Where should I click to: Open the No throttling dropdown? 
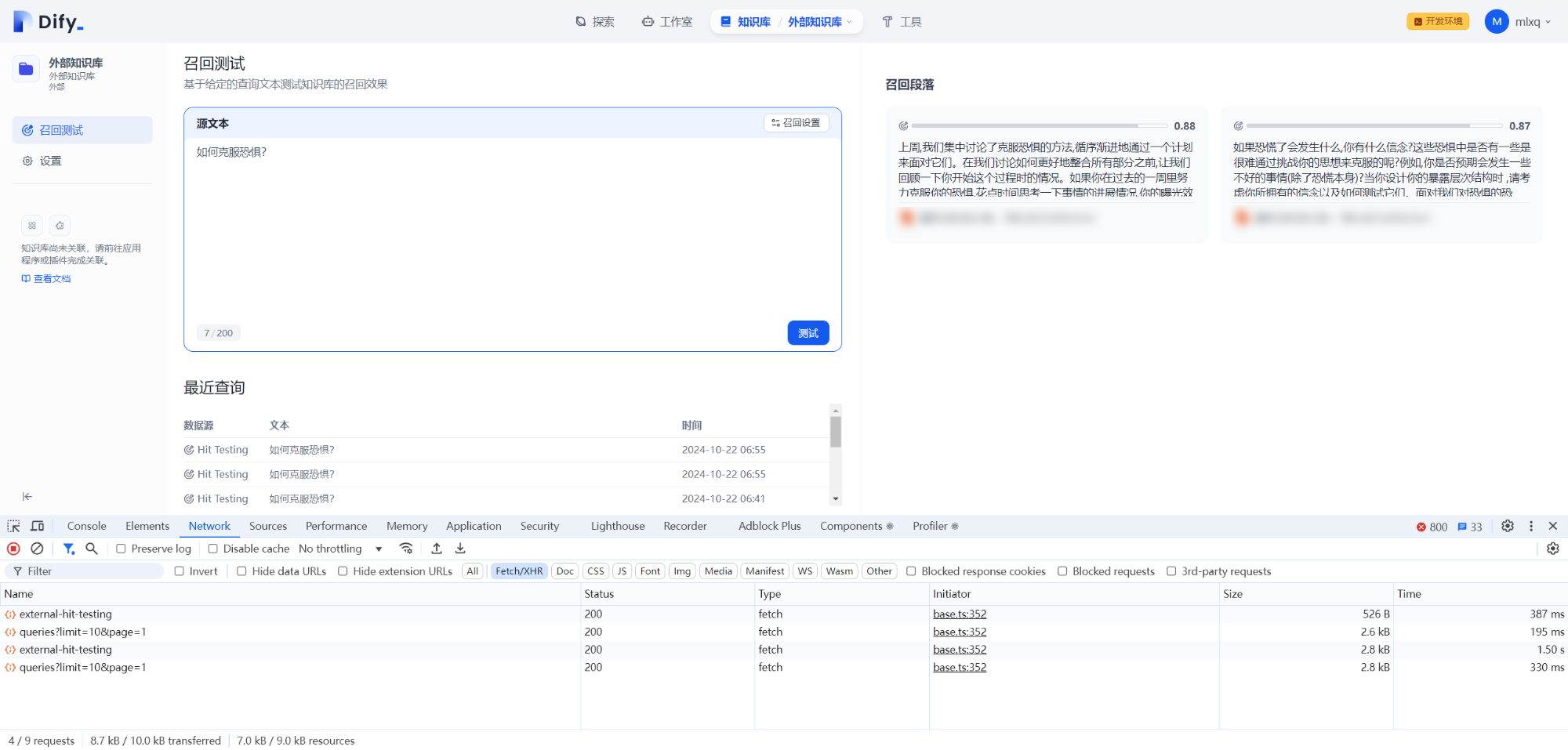point(339,549)
